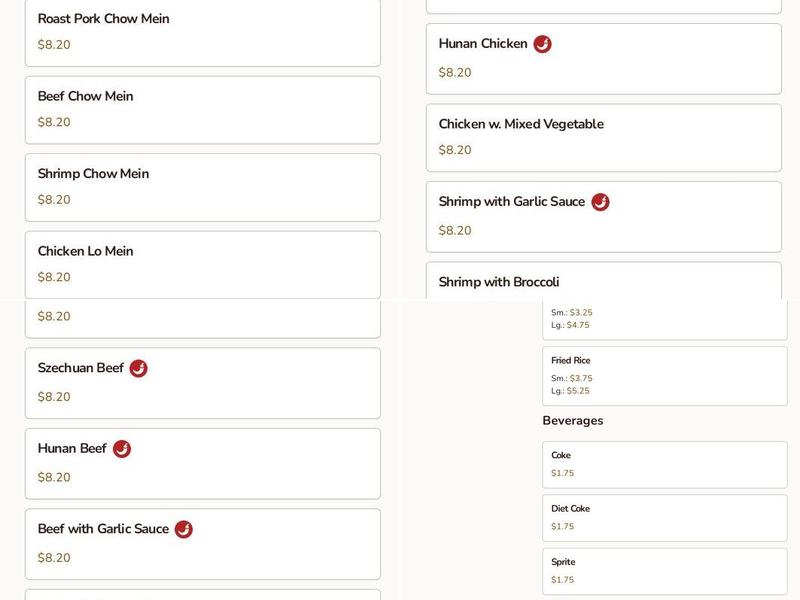Screen dimensions: 800x600
Task: Click the Hunan Beef $8.20 price
Action: [x=54, y=477]
